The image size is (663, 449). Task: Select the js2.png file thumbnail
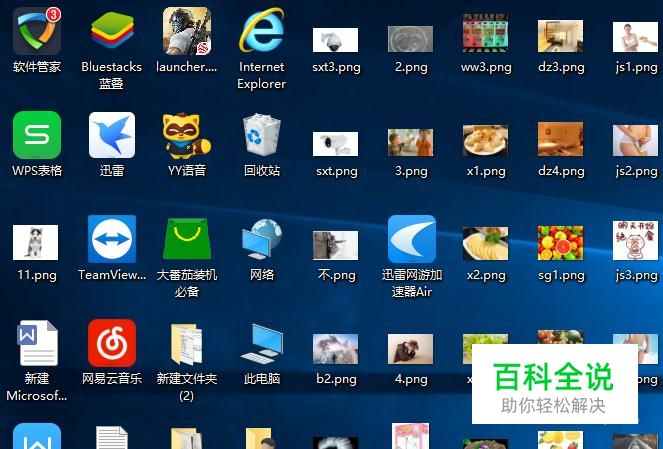[636, 140]
